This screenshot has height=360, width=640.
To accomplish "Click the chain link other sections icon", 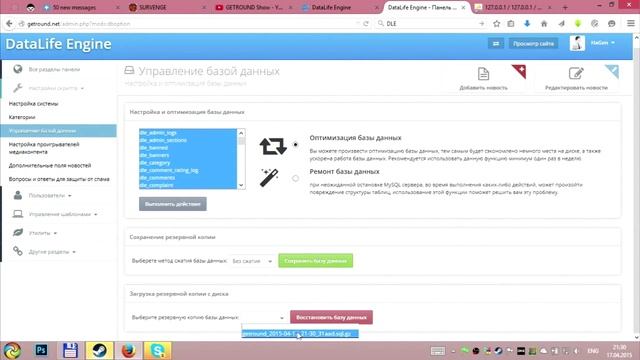I will tap(18, 251).
